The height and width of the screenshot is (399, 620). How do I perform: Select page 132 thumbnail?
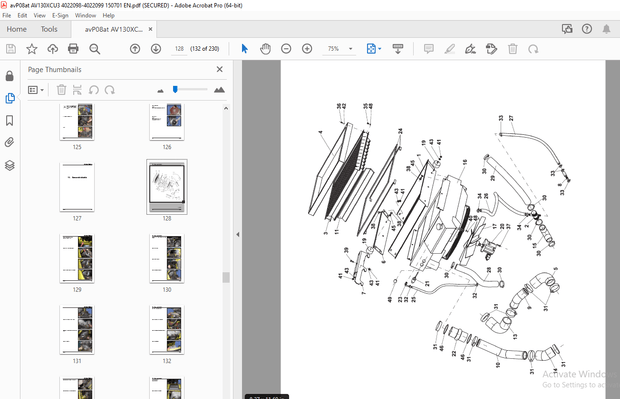pyautogui.click(x=167, y=330)
